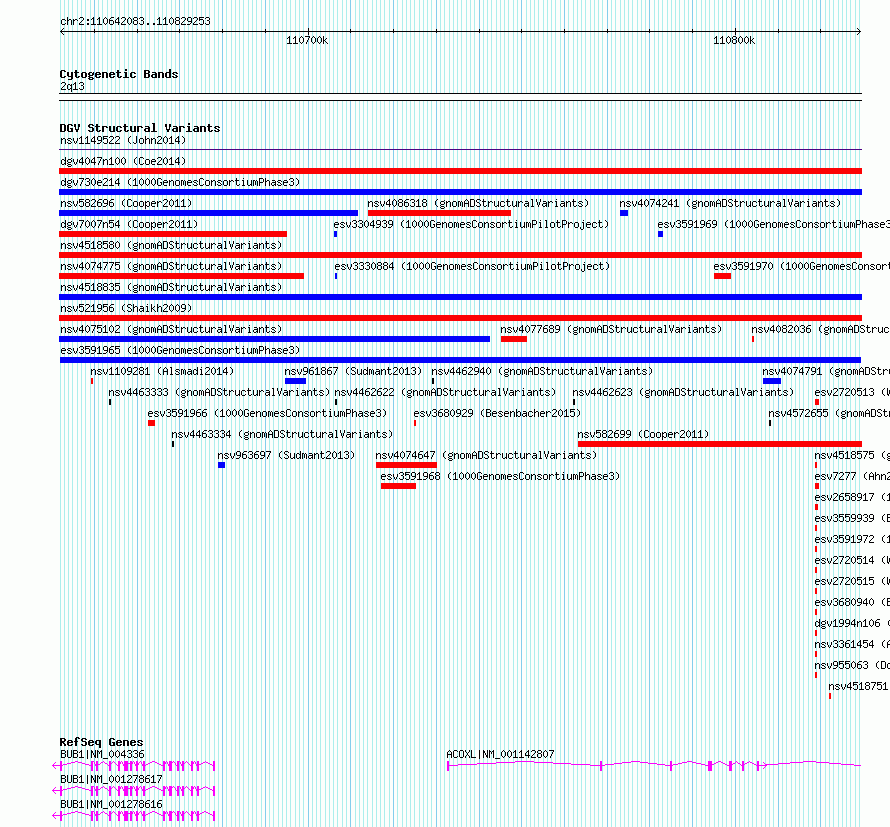Click the nsv4074241 gnomADStructuralVariants label

730,203
